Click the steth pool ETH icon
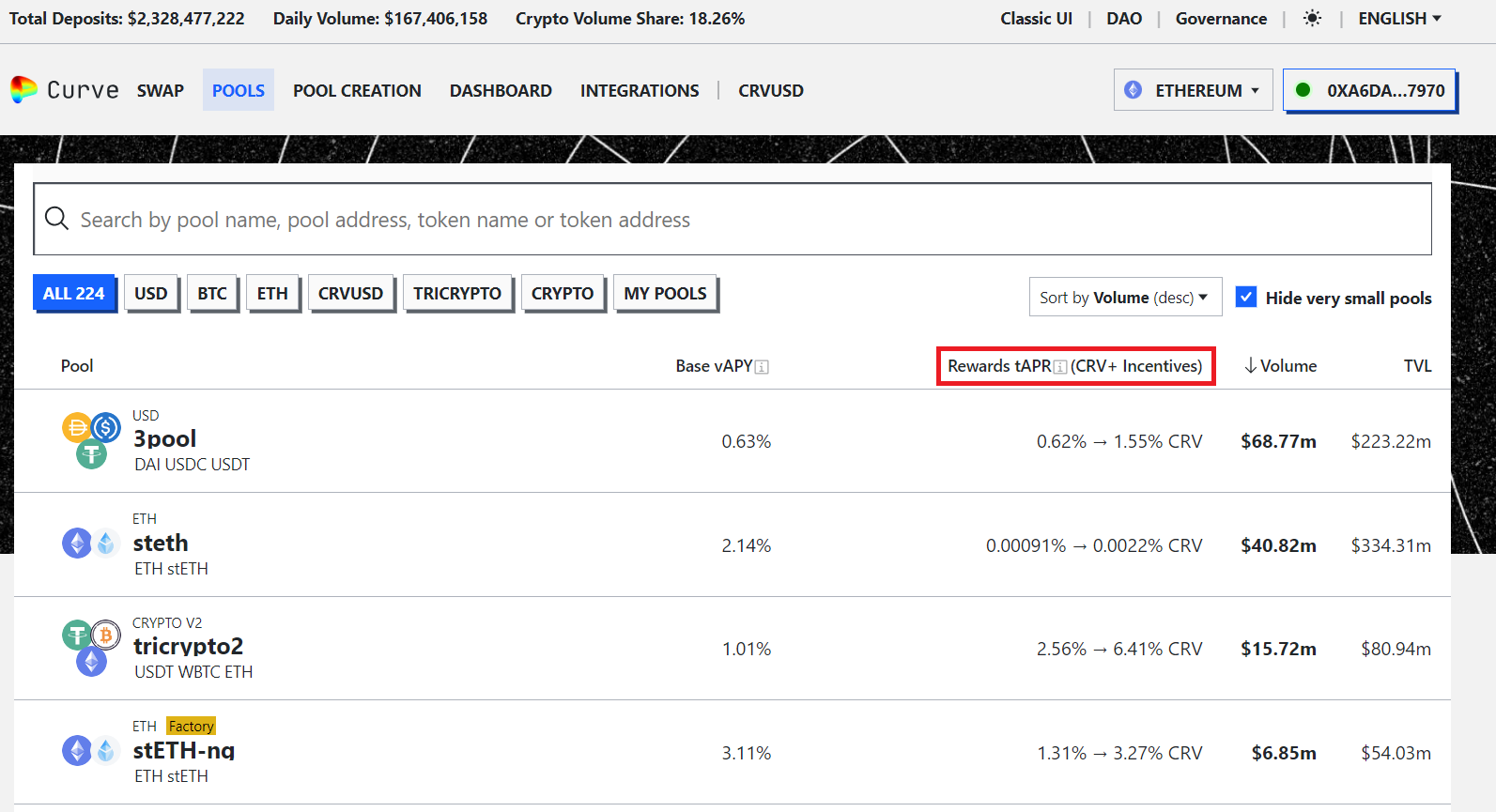The height and width of the screenshot is (812, 1496). 77,543
